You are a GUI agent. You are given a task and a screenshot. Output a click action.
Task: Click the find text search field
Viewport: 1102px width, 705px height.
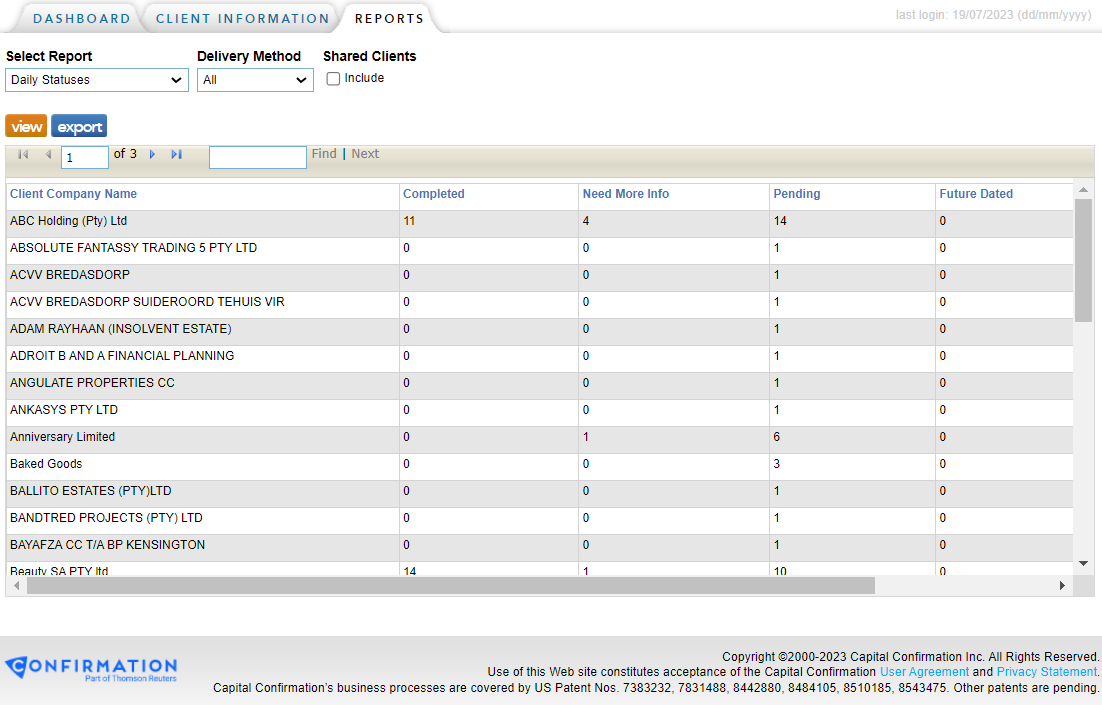[257, 157]
